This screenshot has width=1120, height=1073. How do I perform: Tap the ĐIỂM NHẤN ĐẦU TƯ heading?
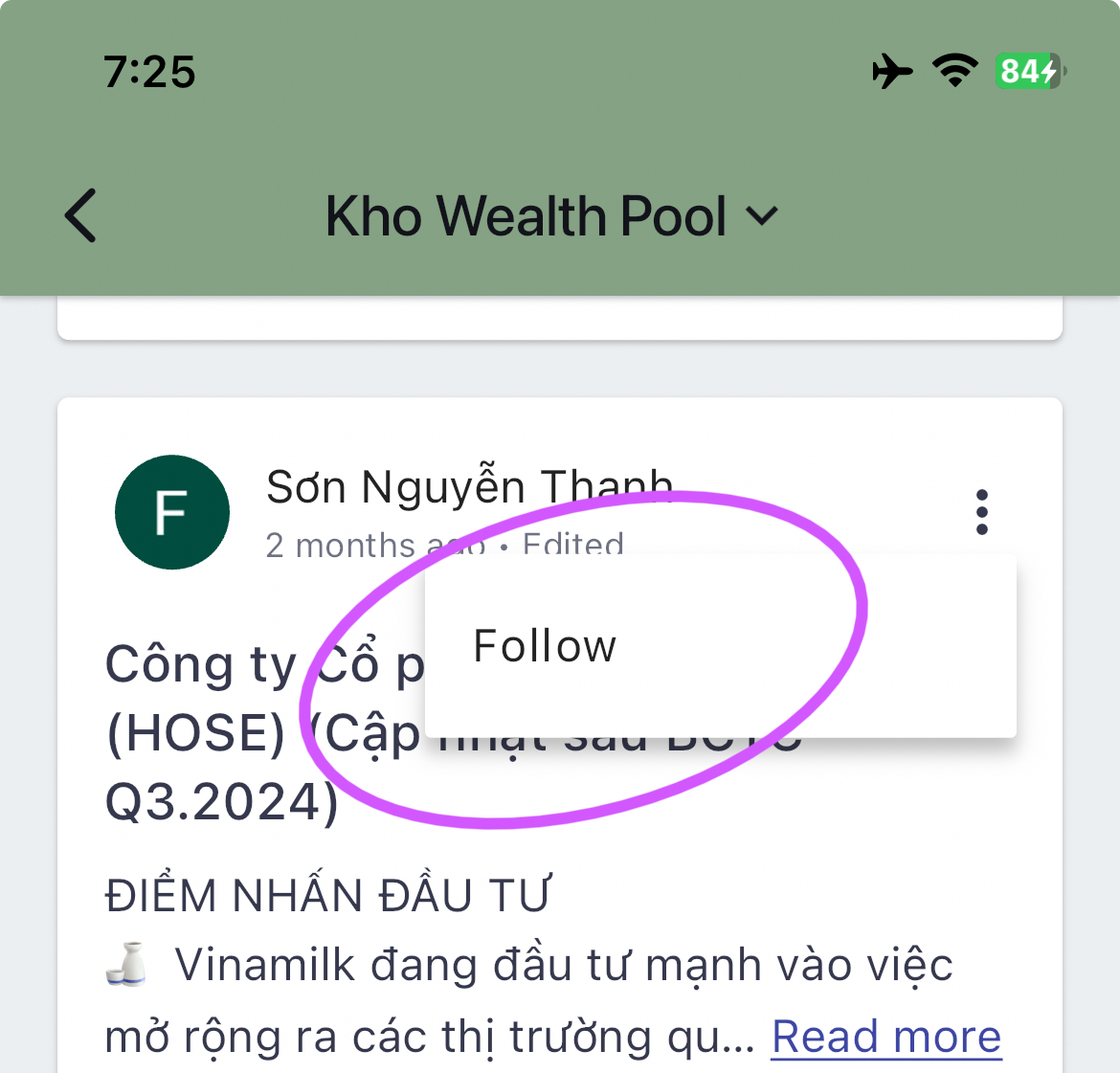[327, 894]
